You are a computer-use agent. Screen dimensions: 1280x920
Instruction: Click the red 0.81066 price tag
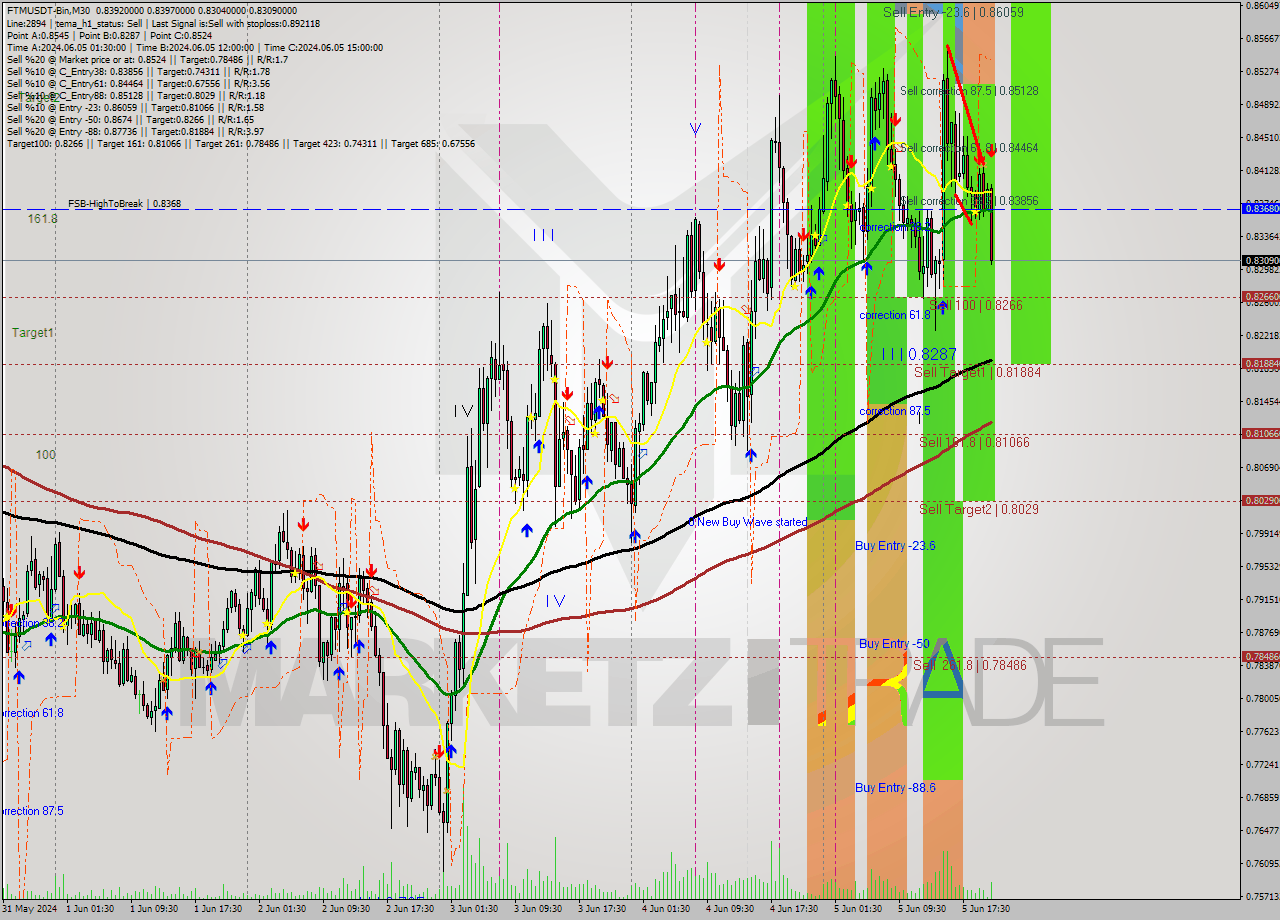(1260, 434)
